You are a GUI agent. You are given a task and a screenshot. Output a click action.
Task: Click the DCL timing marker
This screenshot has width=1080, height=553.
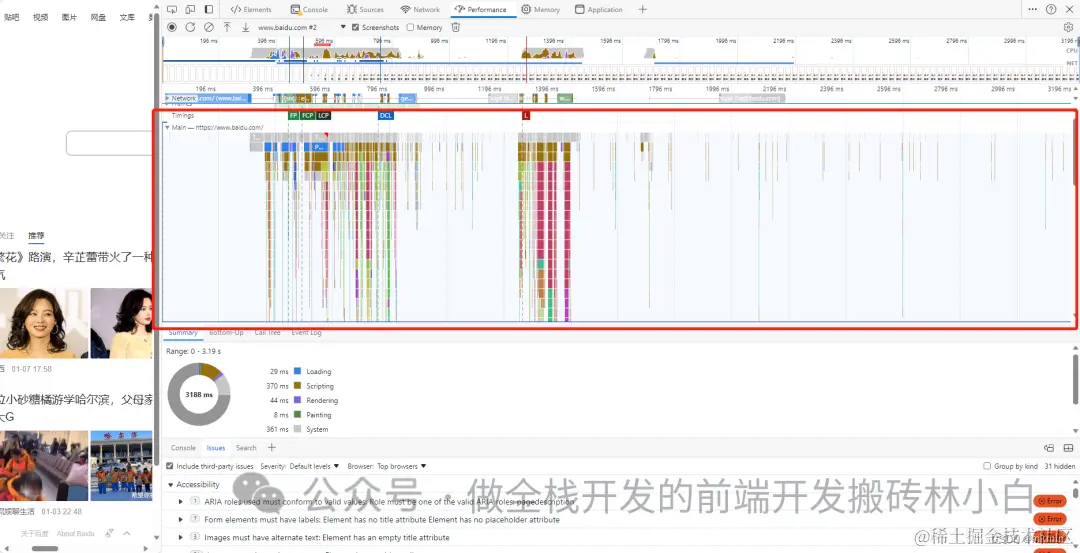point(386,116)
